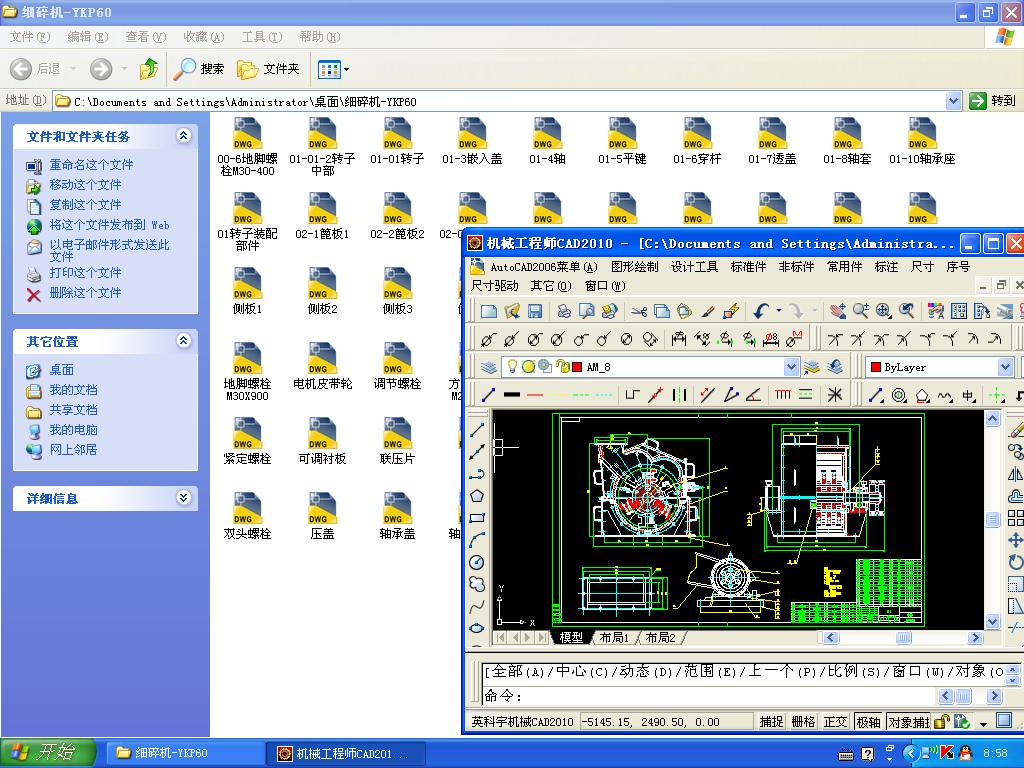Viewport: 1024px width, 768px height.
Task: Select the Zoom Window tool icon
Action: (x=881, y=312)
